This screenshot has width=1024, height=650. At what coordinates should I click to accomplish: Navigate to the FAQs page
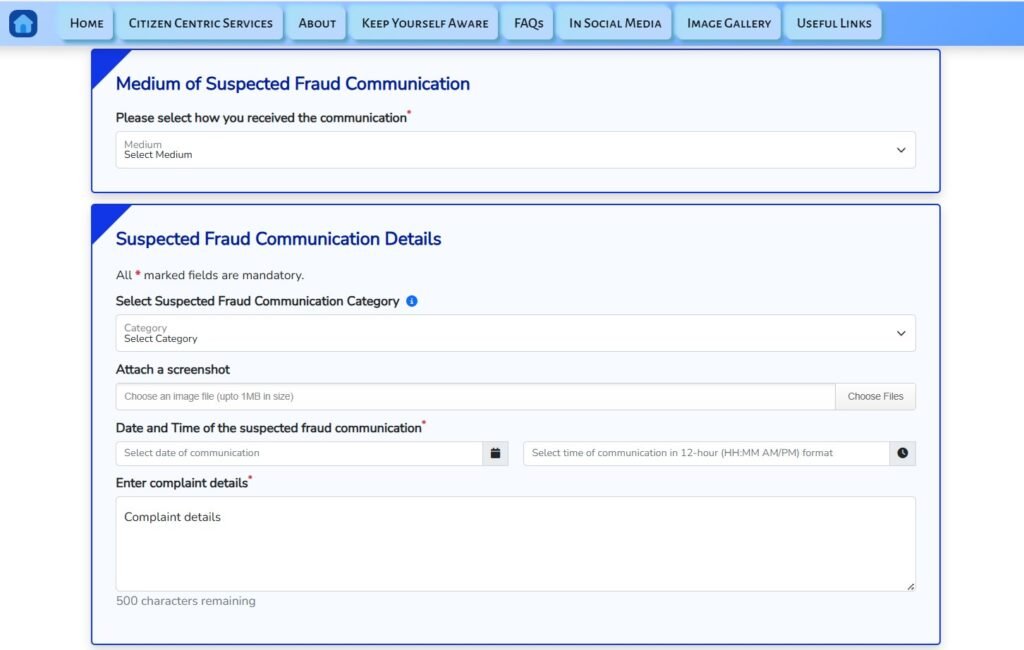point(528,23)
